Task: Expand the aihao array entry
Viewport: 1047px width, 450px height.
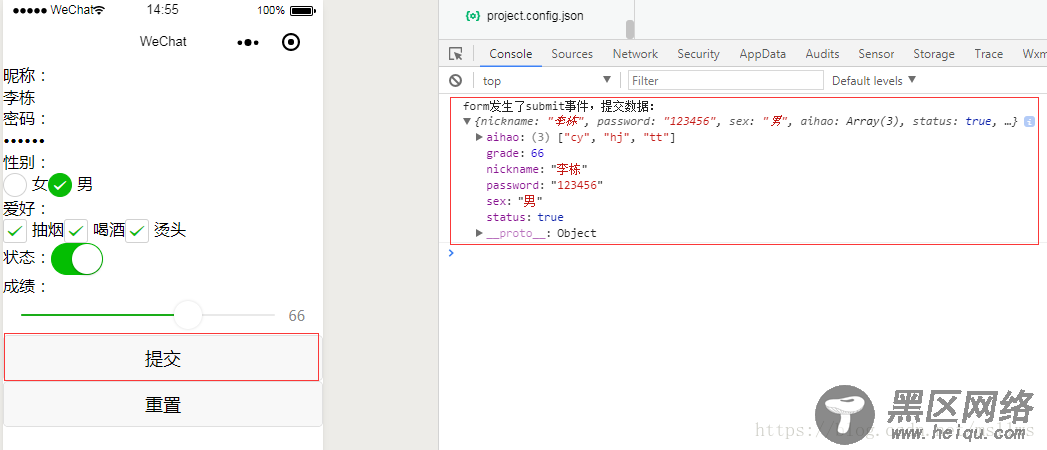Action: coord(480,137)
